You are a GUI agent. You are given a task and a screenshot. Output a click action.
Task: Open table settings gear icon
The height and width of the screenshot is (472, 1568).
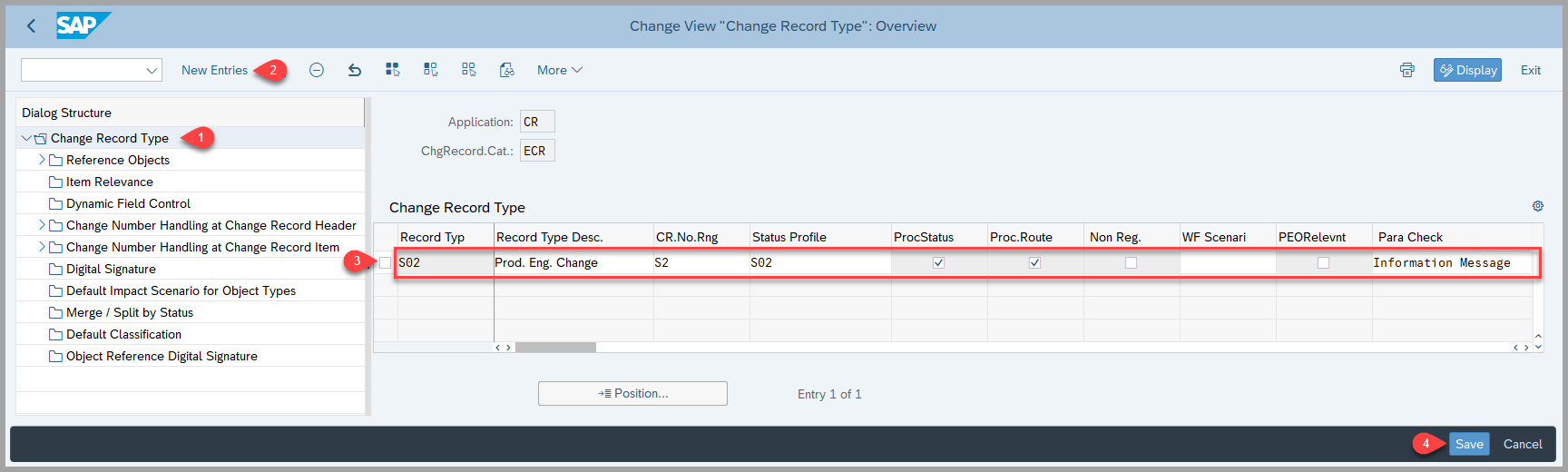click(1538, 206)
